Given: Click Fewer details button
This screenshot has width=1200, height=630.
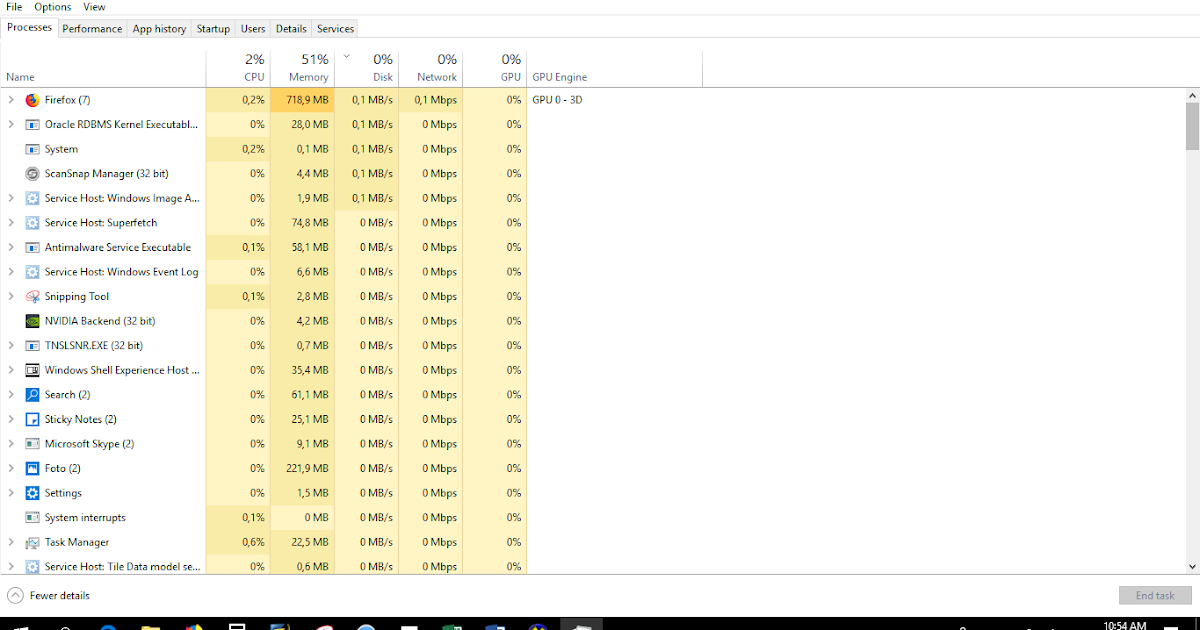Looking at the screenshot, I should pos(48,596).
